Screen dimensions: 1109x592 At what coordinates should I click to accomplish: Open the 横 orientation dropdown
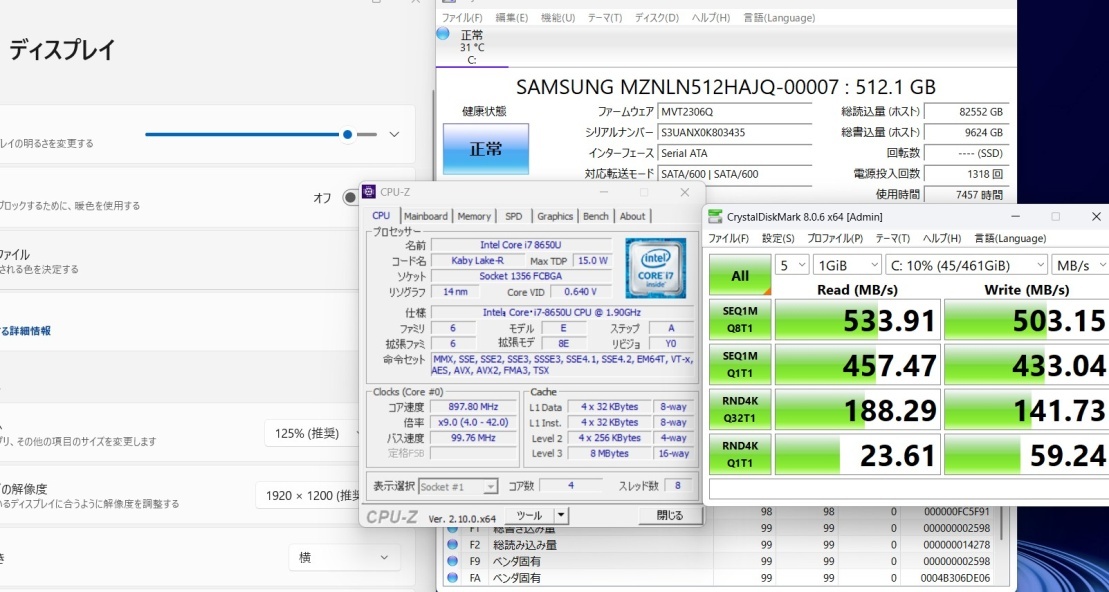tap(344, 557)
